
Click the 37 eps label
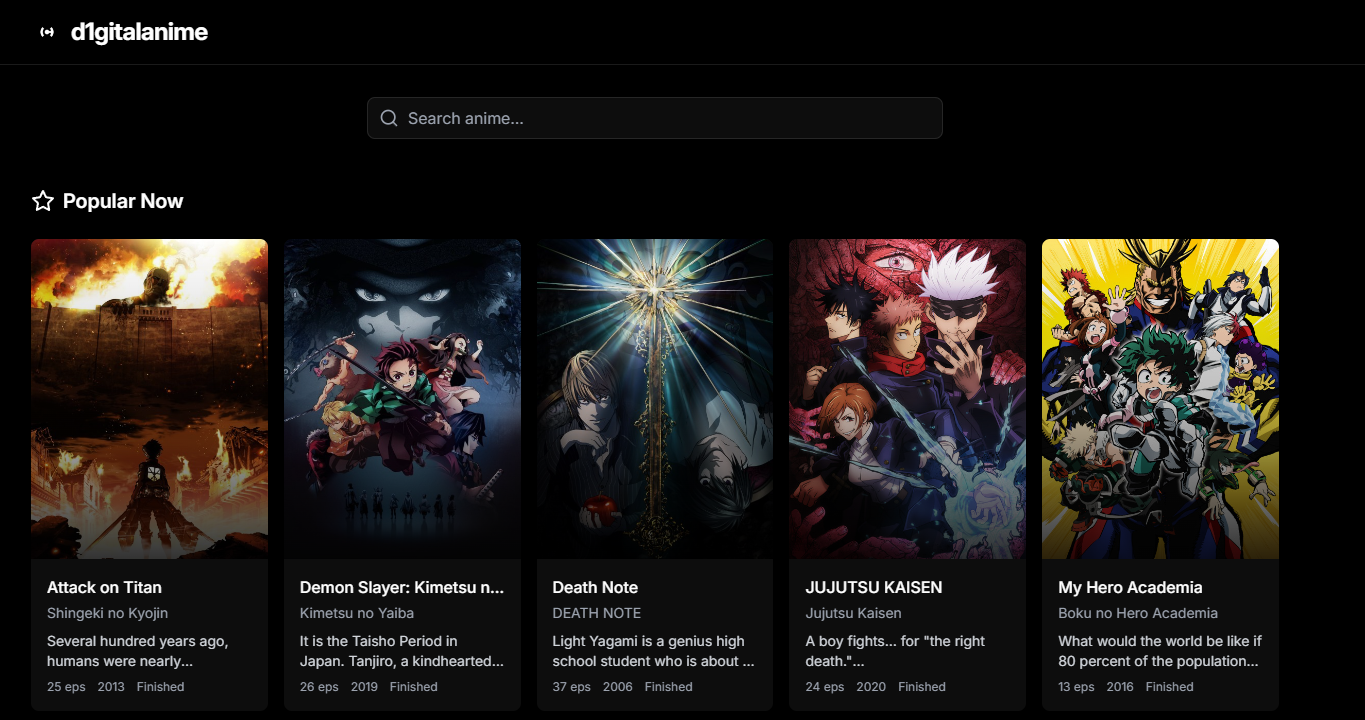click(572, 687)
